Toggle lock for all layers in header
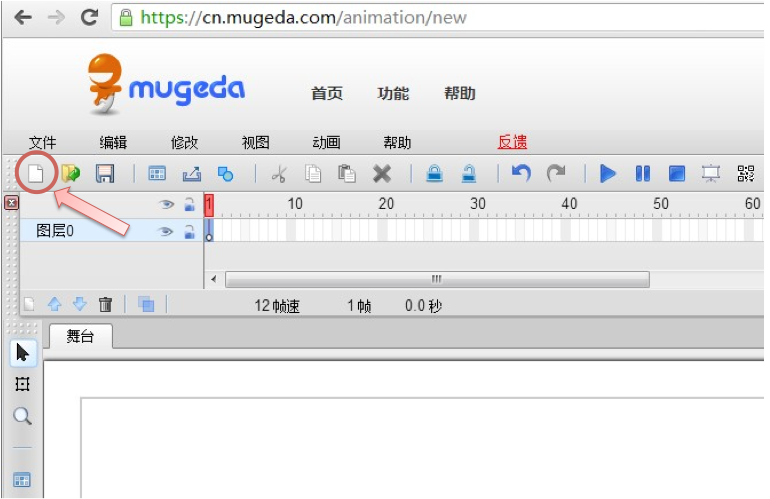770x499 pixels. pos(190,204)
